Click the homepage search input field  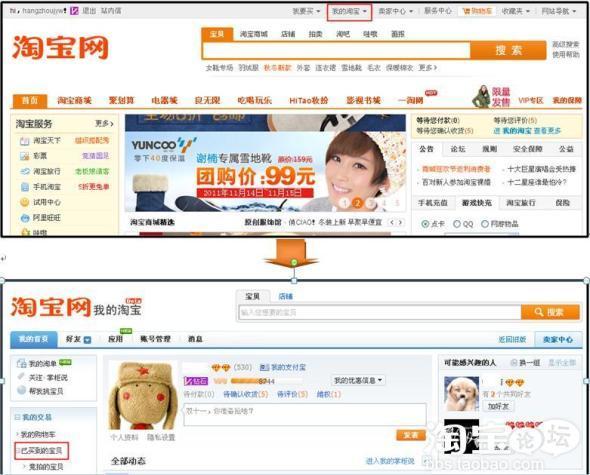(x=337, y=50)
